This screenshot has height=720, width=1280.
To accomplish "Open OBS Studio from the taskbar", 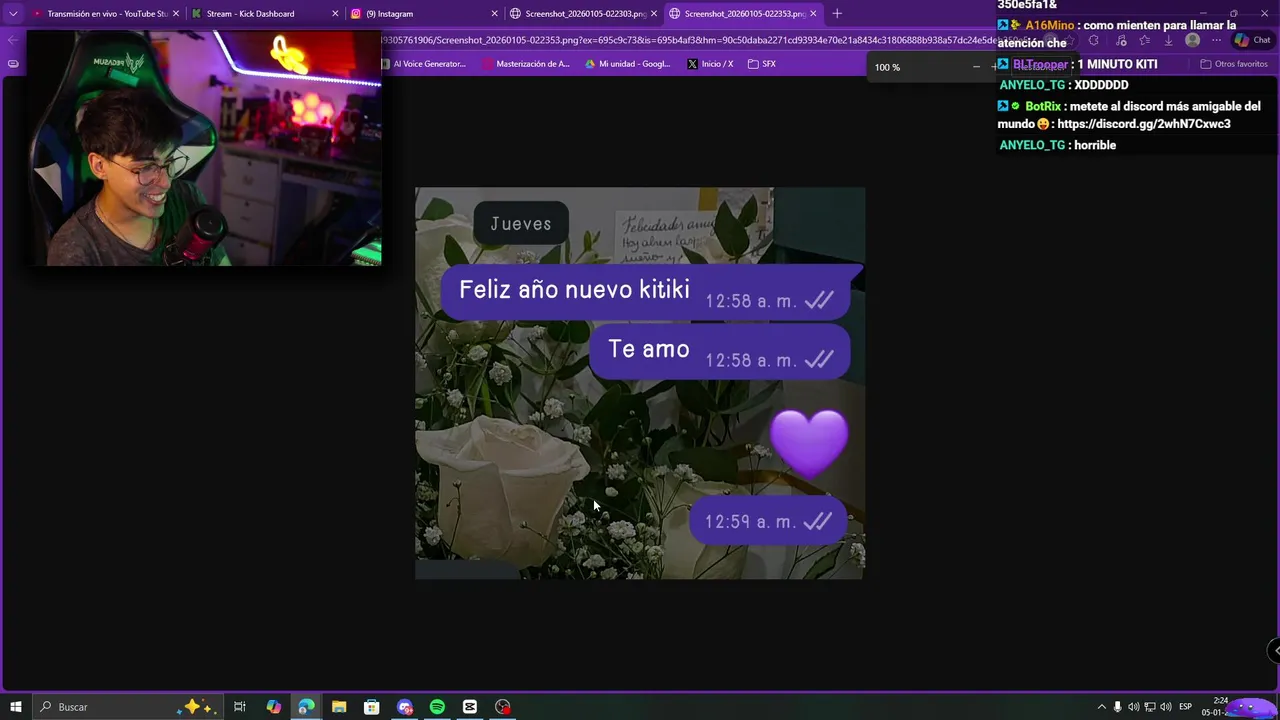I will coord(503,707).
